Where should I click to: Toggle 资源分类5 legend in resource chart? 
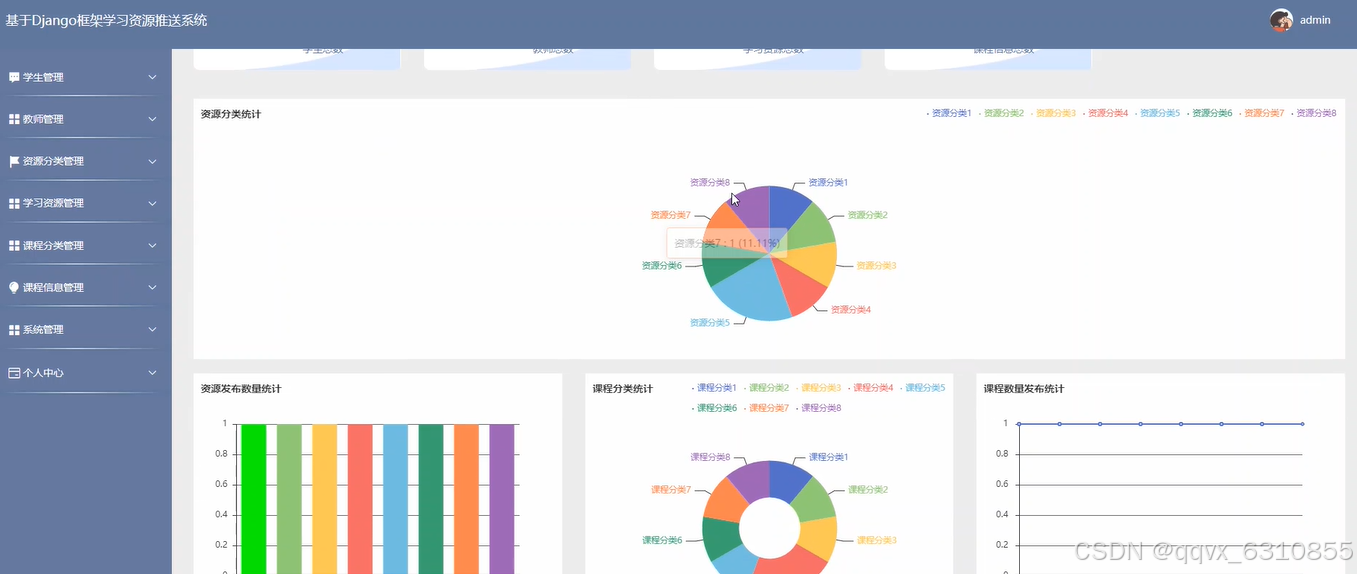(x=1157, y=113)
